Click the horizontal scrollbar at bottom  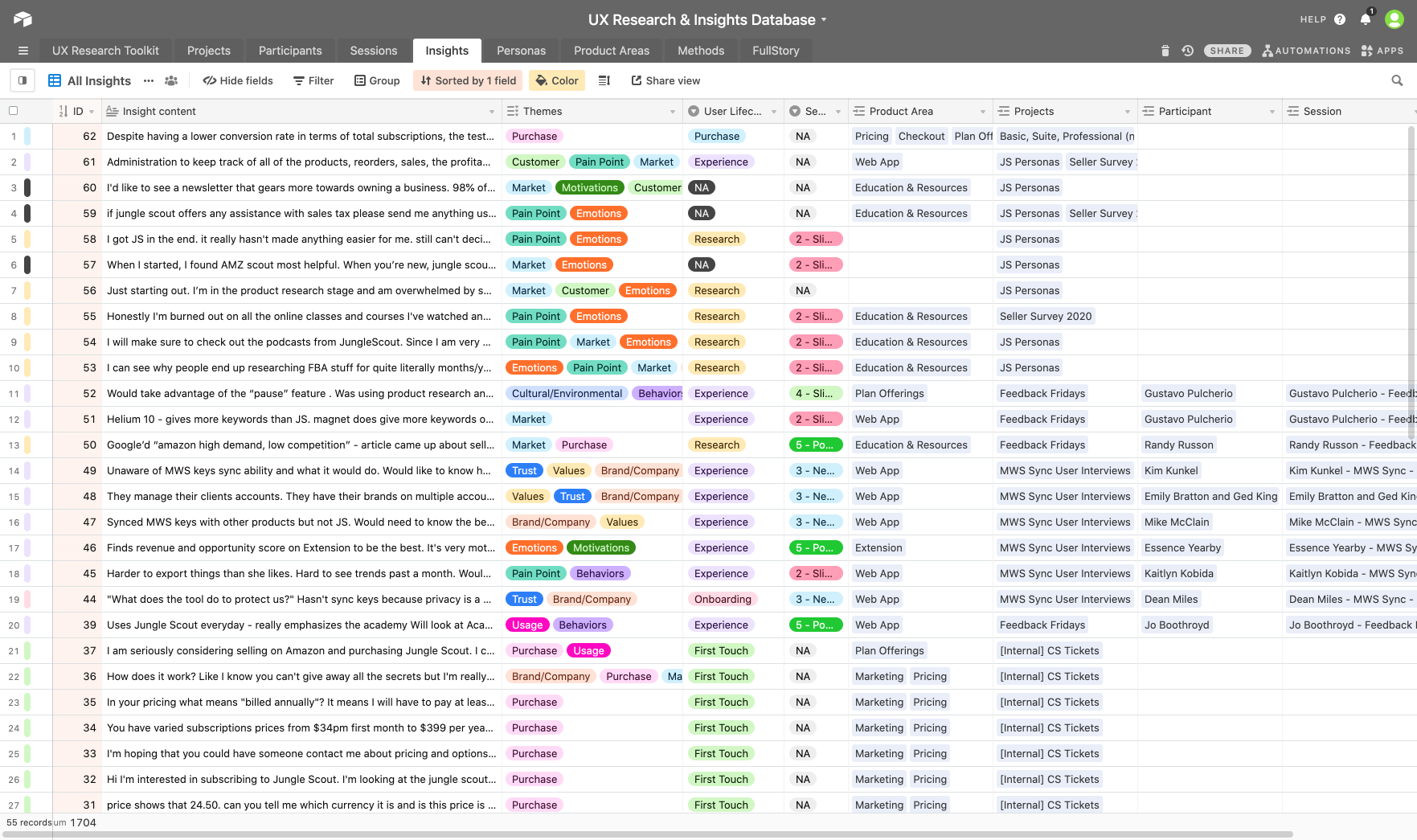point(646,834)
